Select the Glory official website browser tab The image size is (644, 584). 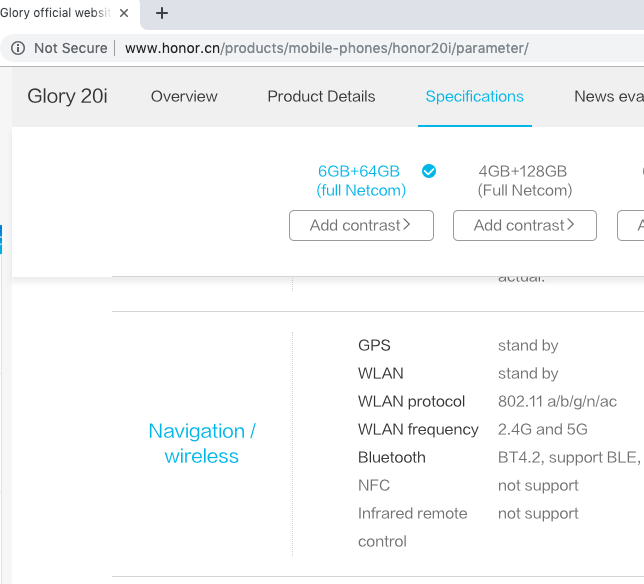pos(55,13)
